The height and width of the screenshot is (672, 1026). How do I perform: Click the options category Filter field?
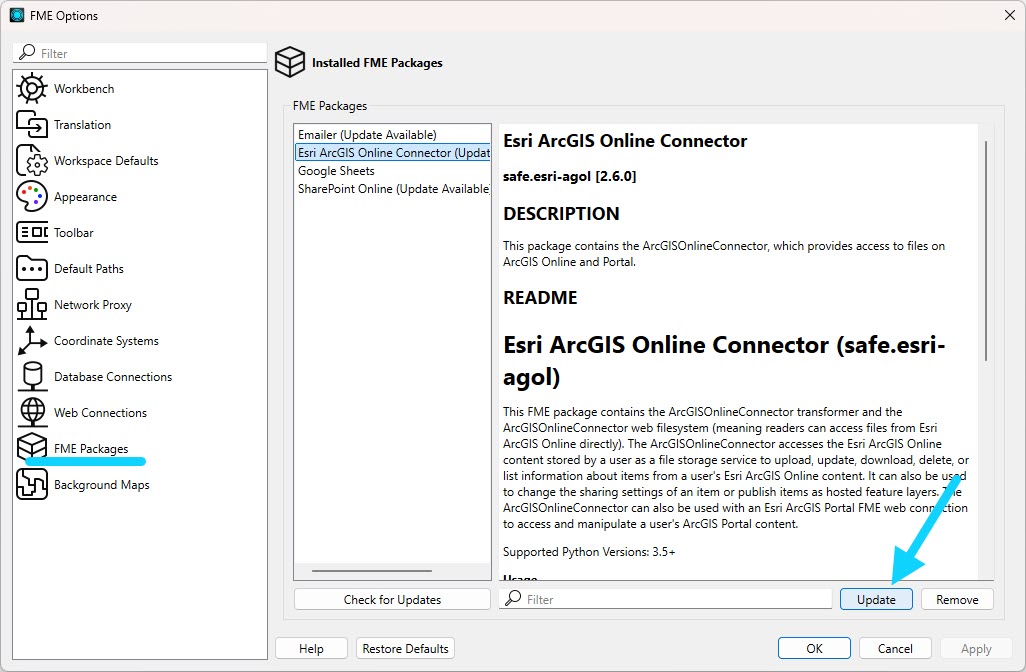coord(139,53)
